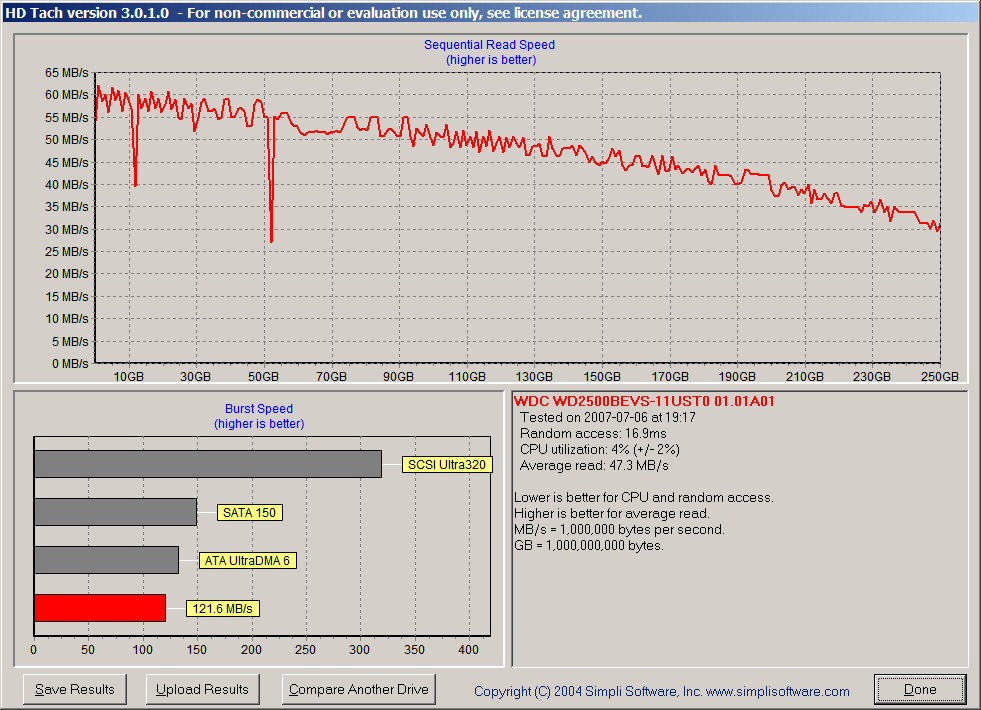Click the gray SATA 150 bar
Screen dimensions: 981x710
[116, 512]
